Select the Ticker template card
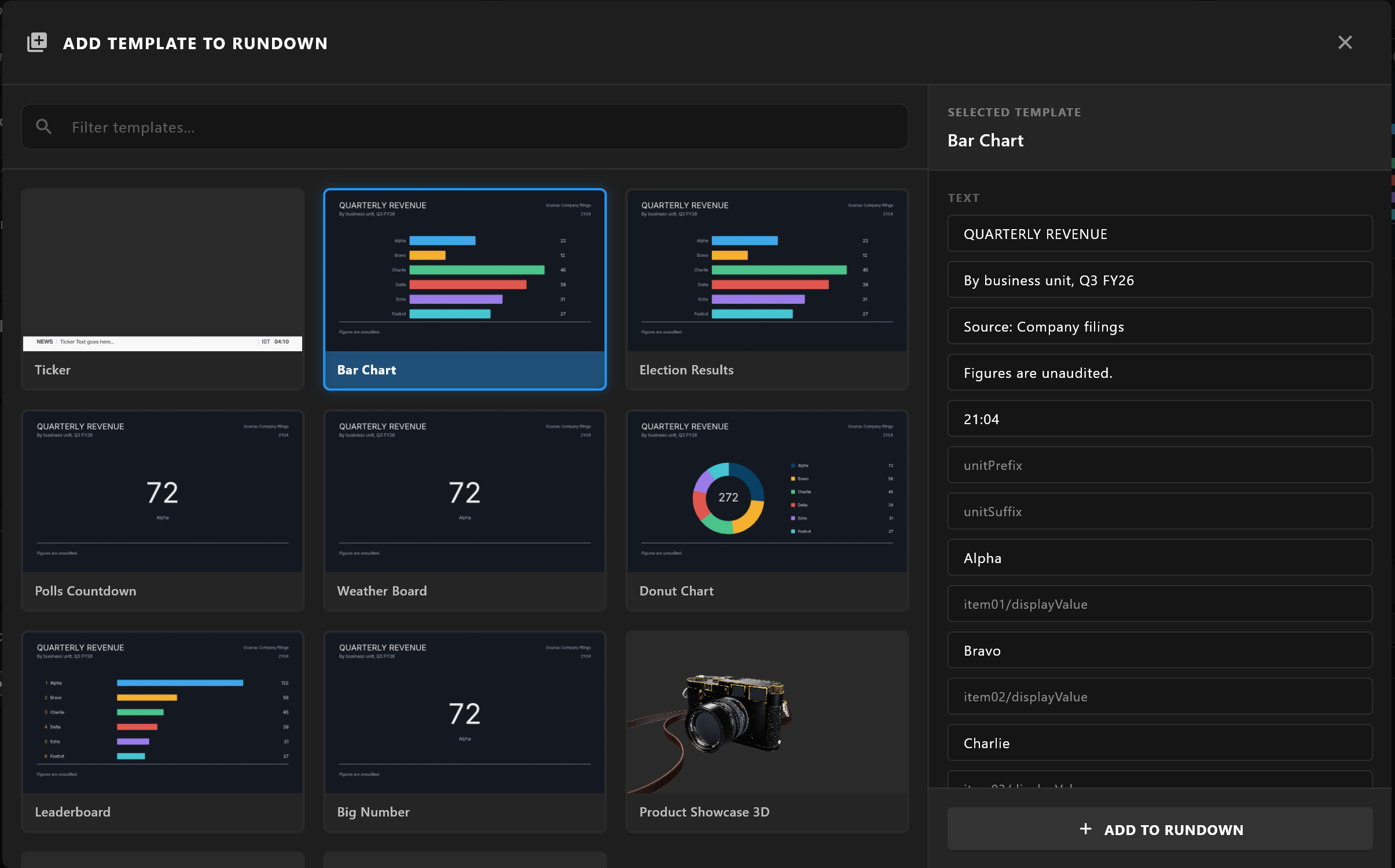Image resolution: width=1395 pixels, height=868 pixels. tap(163, 289)
